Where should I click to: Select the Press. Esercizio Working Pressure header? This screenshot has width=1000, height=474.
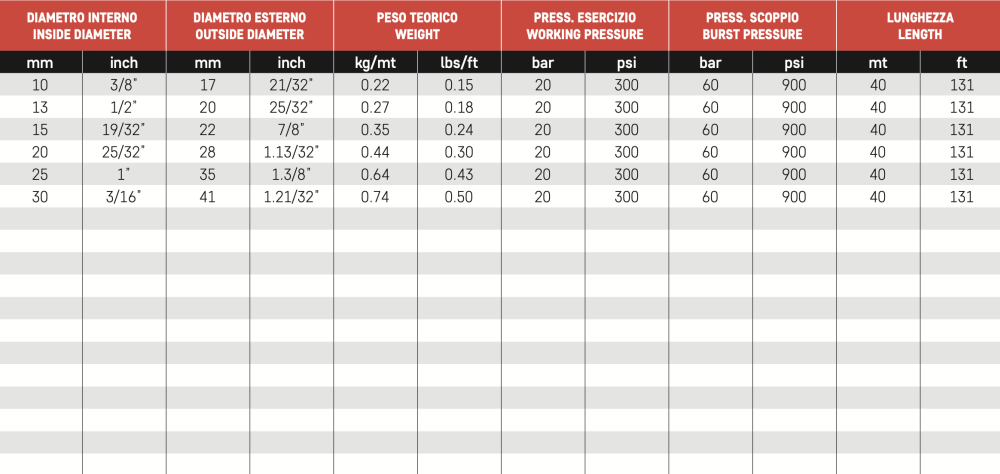[584, 26]
